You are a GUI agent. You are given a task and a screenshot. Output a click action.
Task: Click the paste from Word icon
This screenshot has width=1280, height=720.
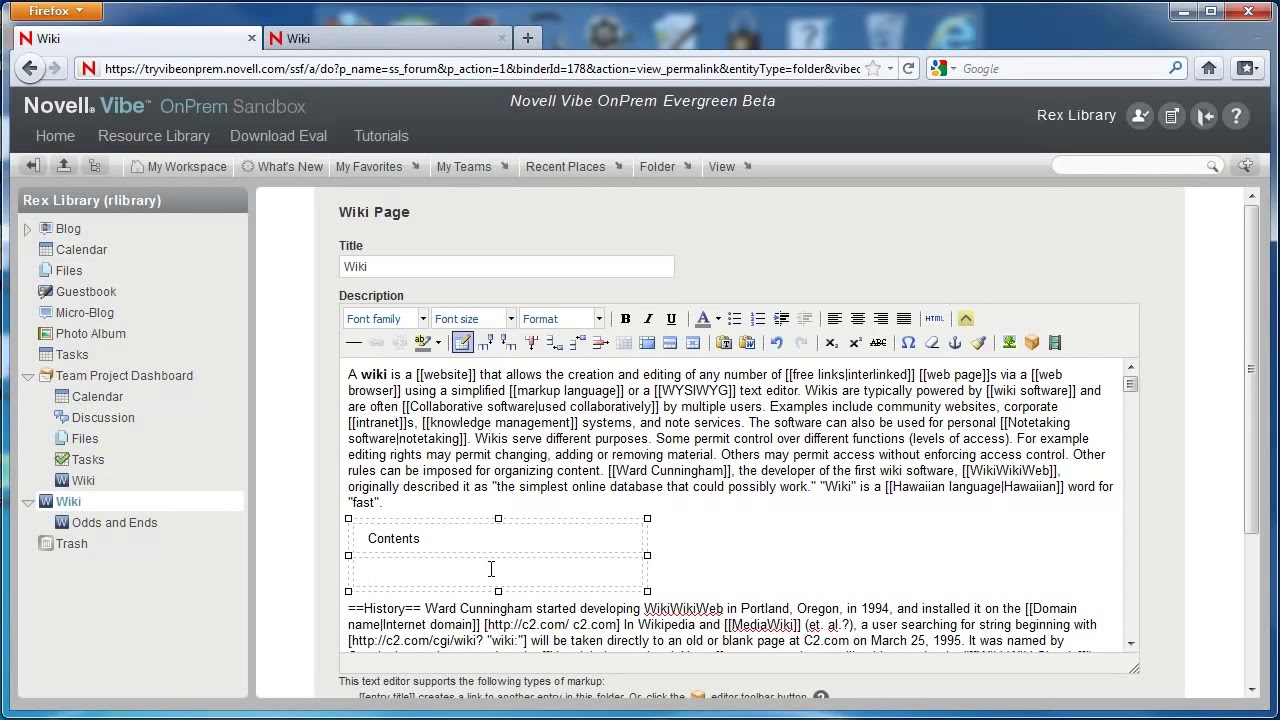click(x=747, y=343)
